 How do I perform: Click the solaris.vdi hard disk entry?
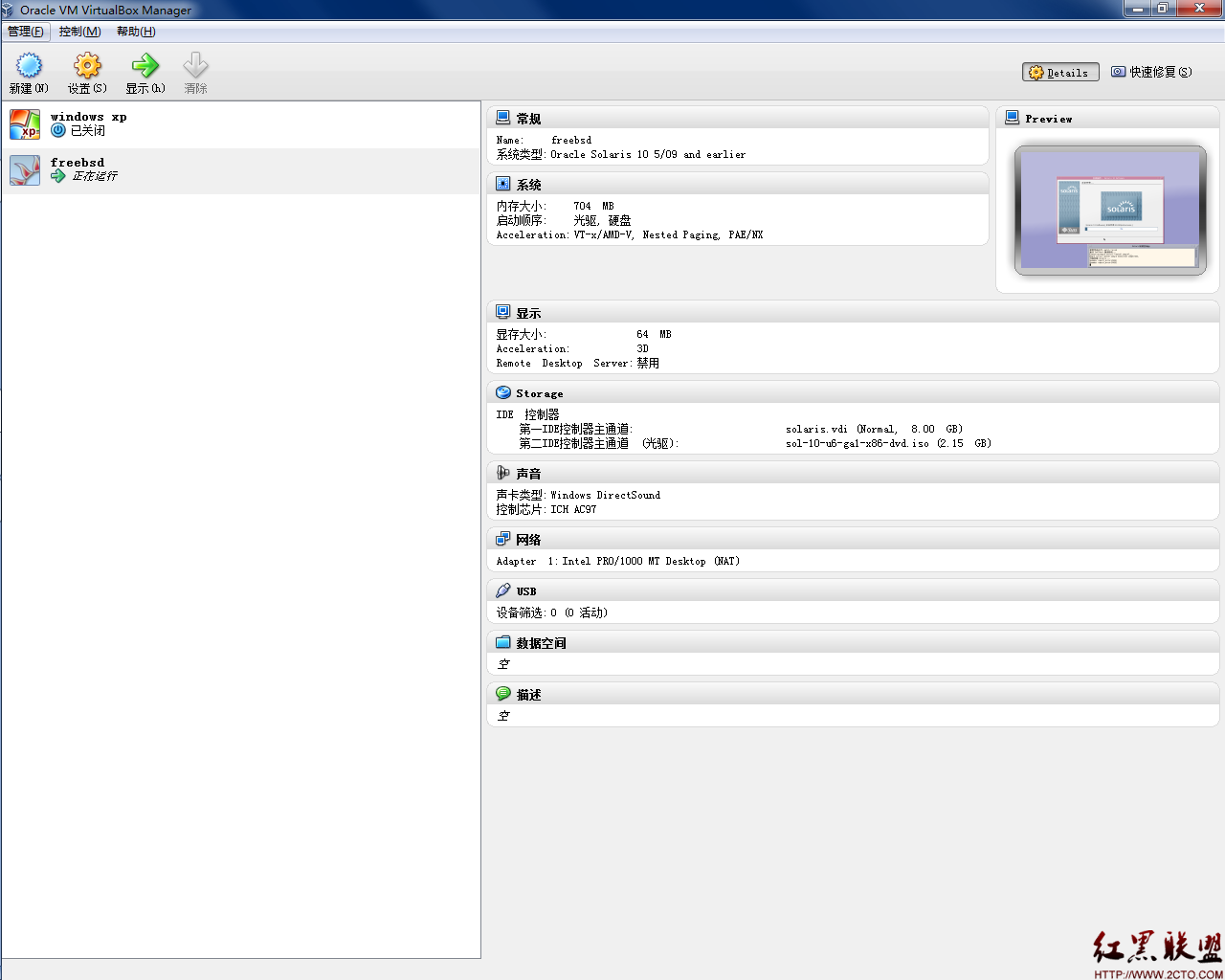pos(874,429)
